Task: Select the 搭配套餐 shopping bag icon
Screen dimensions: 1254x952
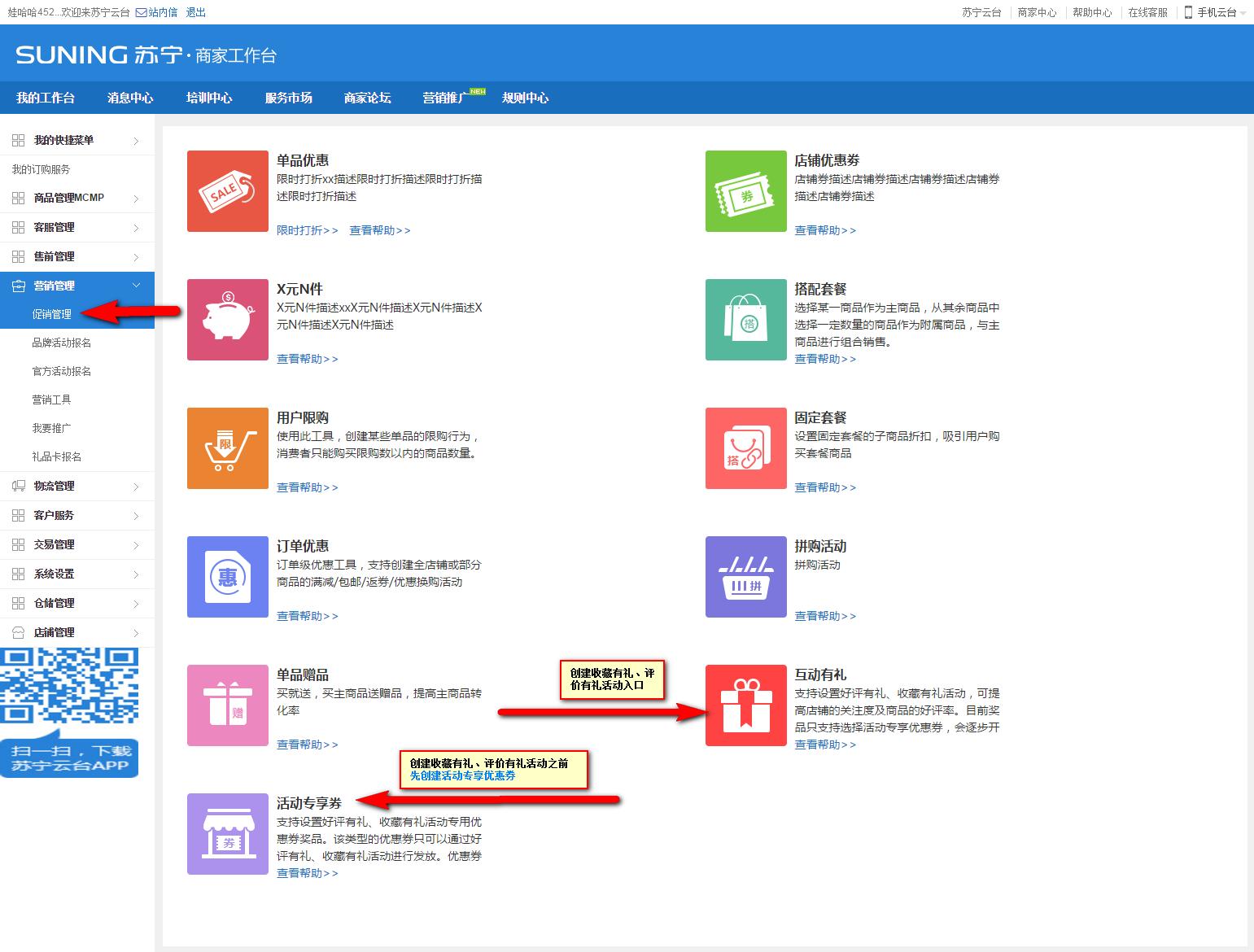Action: (746, 320)
